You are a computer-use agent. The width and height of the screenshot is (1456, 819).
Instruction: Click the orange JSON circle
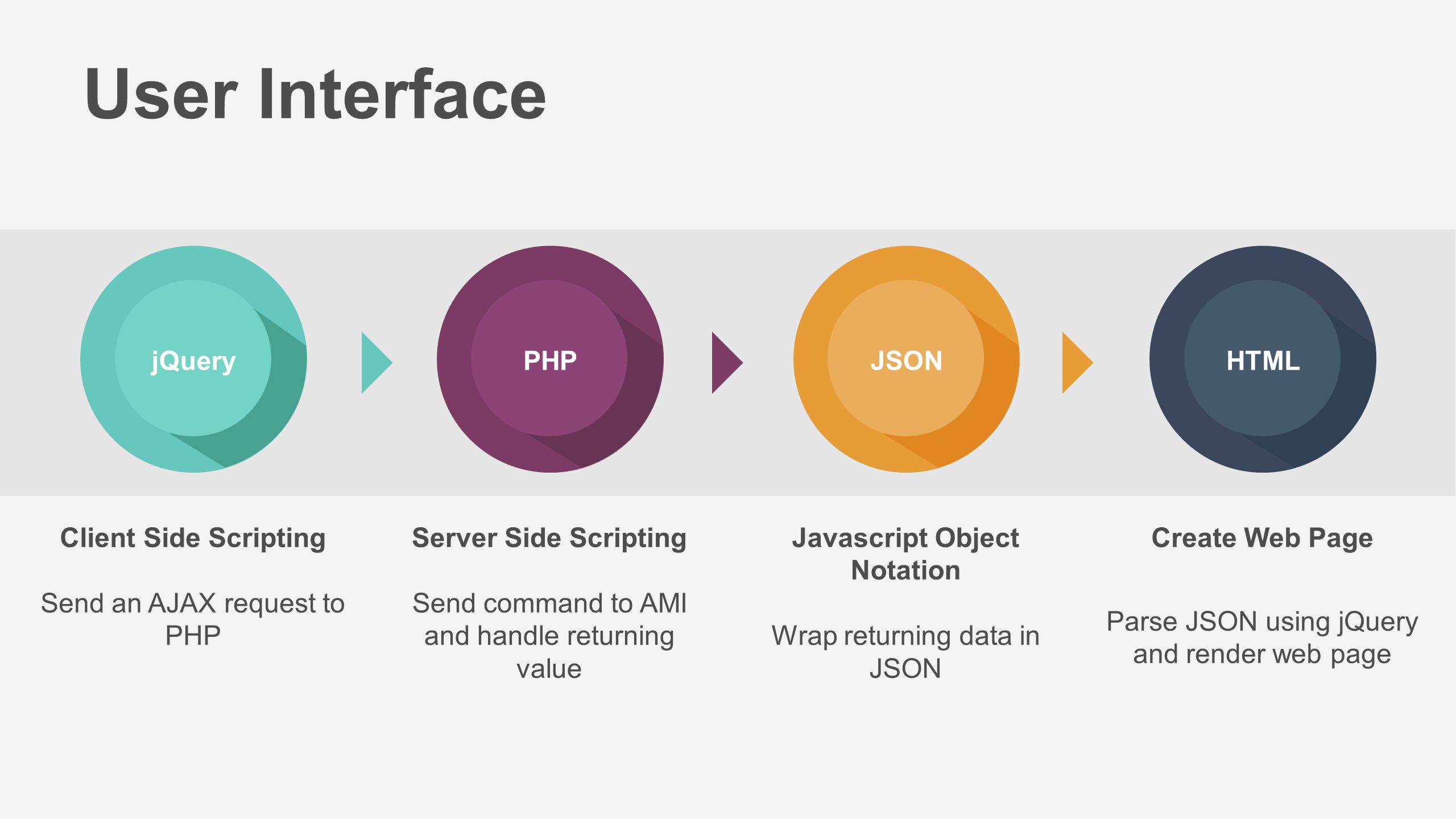(906, 359)
